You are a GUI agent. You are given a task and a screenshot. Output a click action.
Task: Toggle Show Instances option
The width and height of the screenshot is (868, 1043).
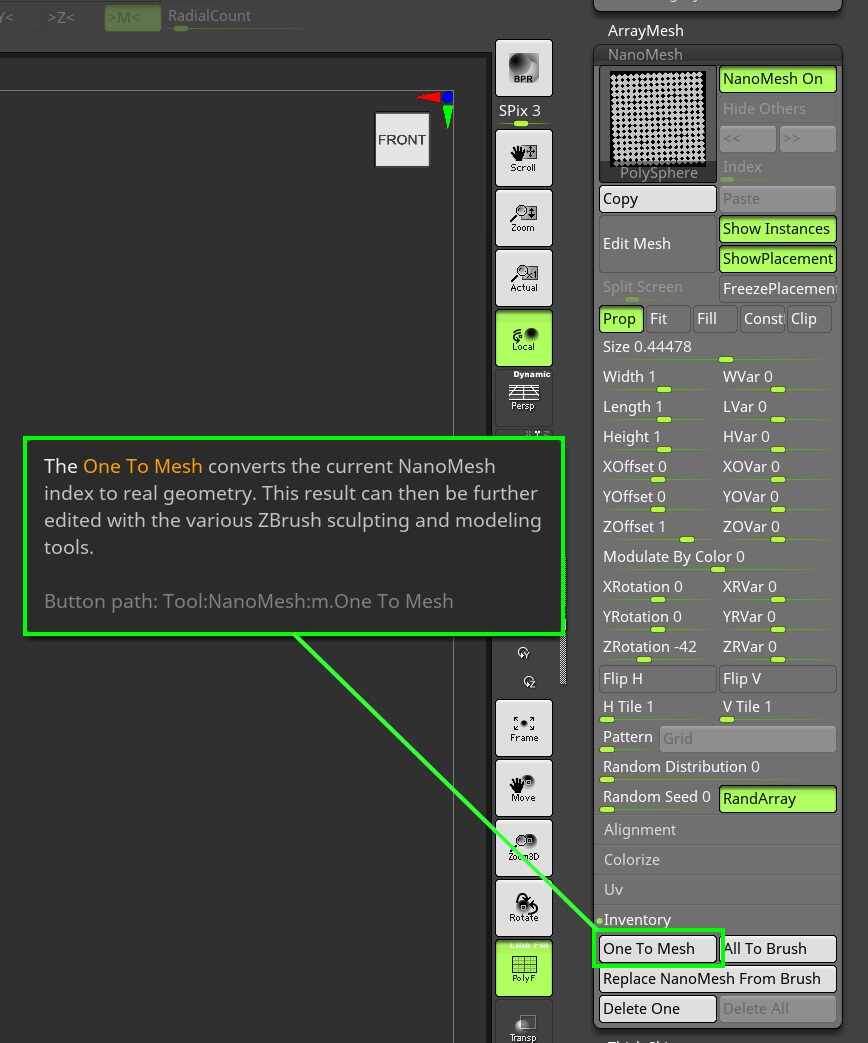coord(778,229)
